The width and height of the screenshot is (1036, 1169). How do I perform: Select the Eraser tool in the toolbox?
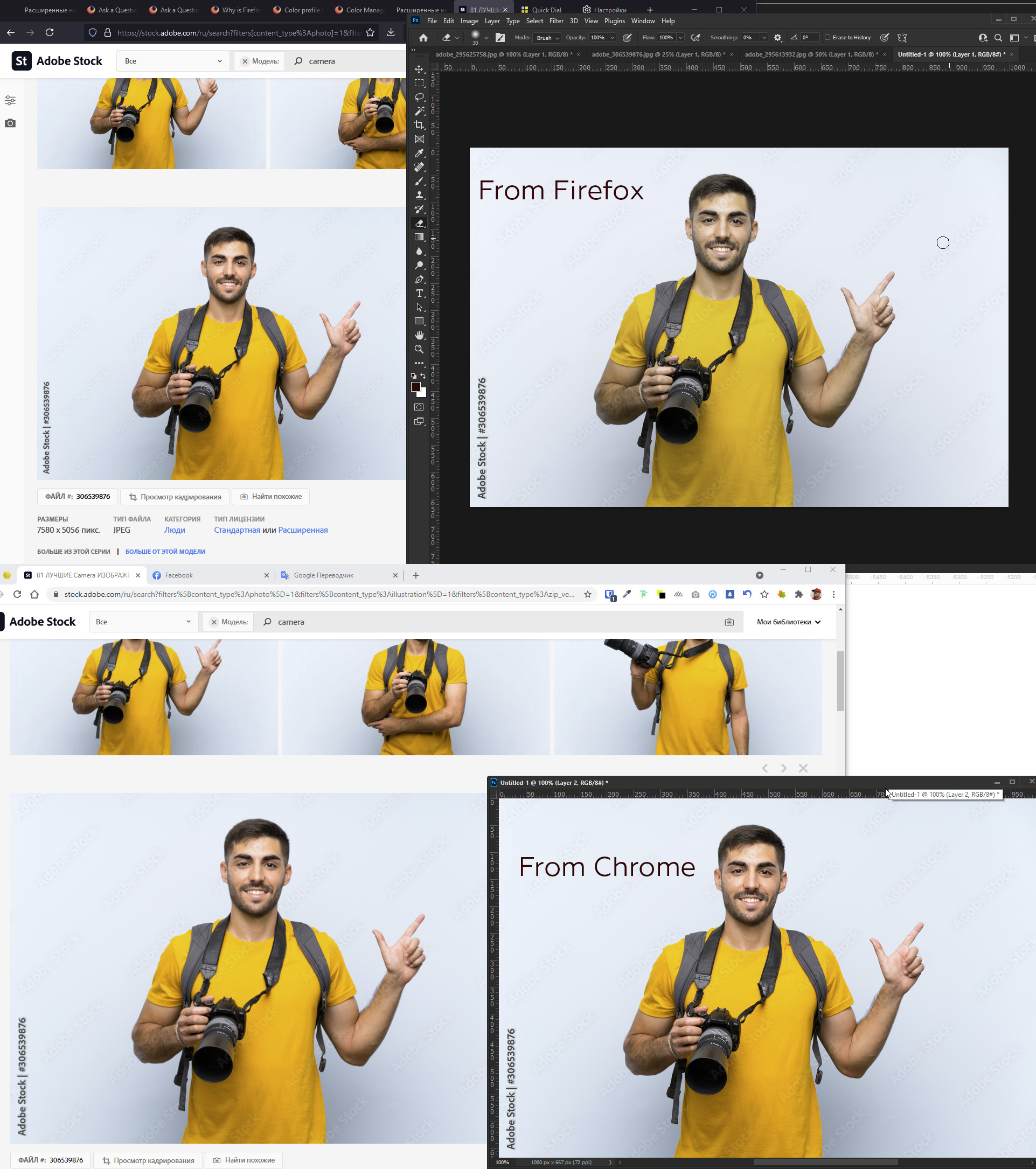point(419,223)
